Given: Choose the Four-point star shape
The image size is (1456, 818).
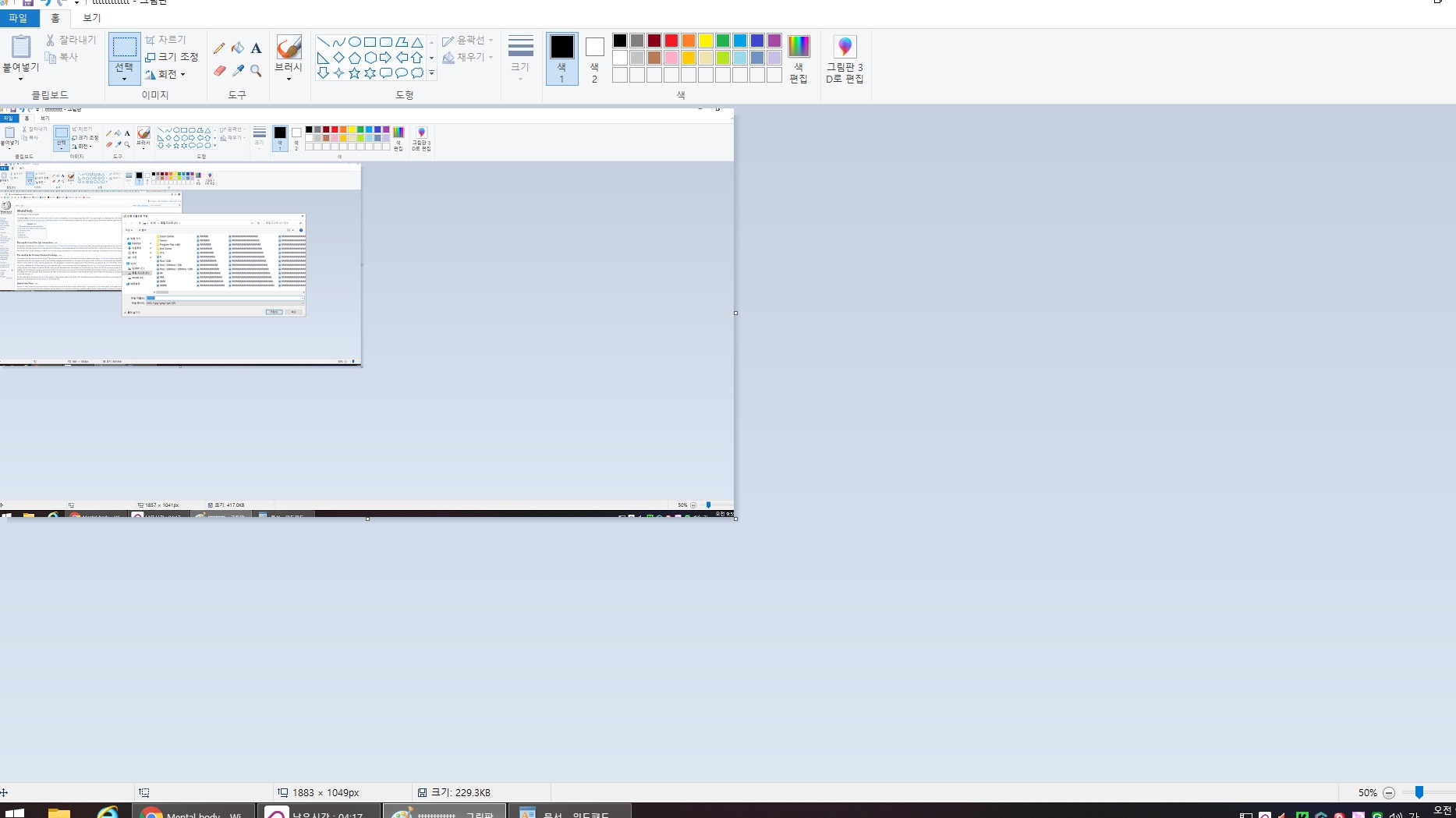Looking at the screenshot, I should pyautogui.click(x=338, y=73).
